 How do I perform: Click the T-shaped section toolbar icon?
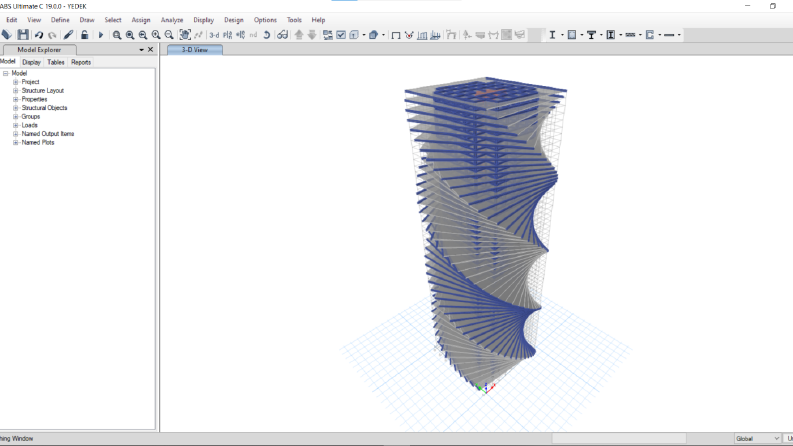(x=591, y=35)
